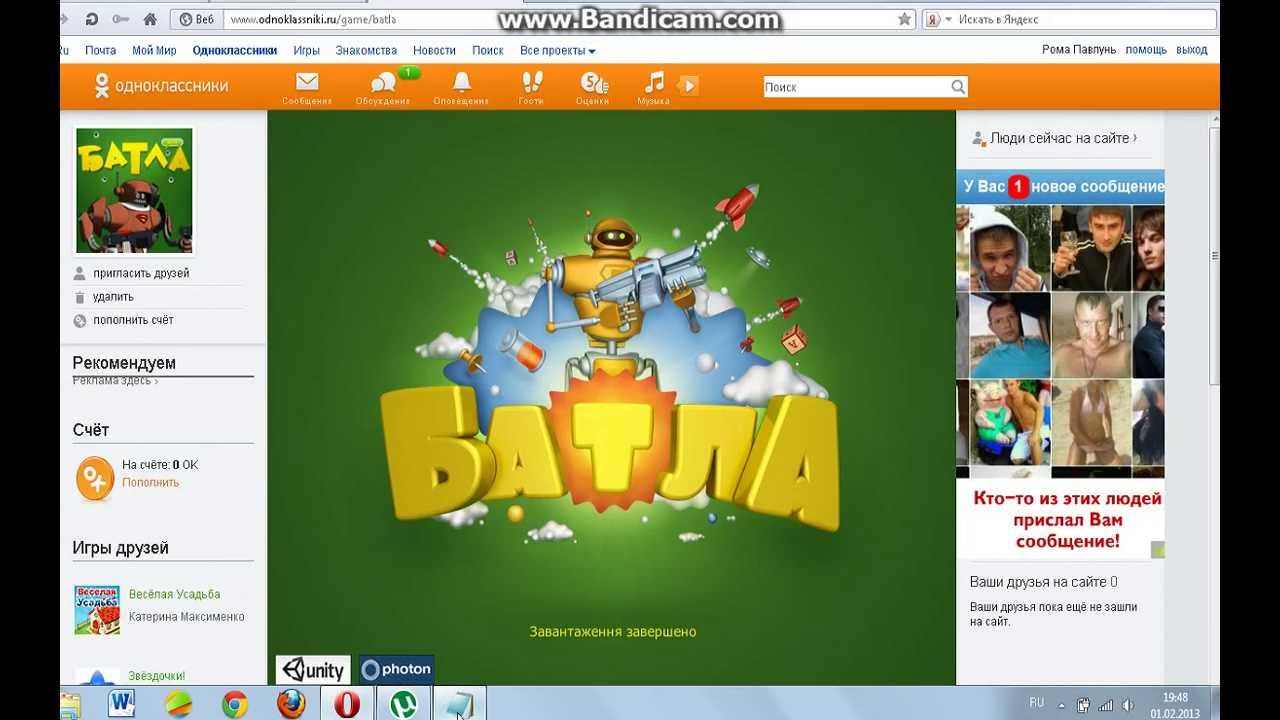Viewport: 1280px width, 720px height.
Task: Open Поиск in top menu
Action: (488, 50)
